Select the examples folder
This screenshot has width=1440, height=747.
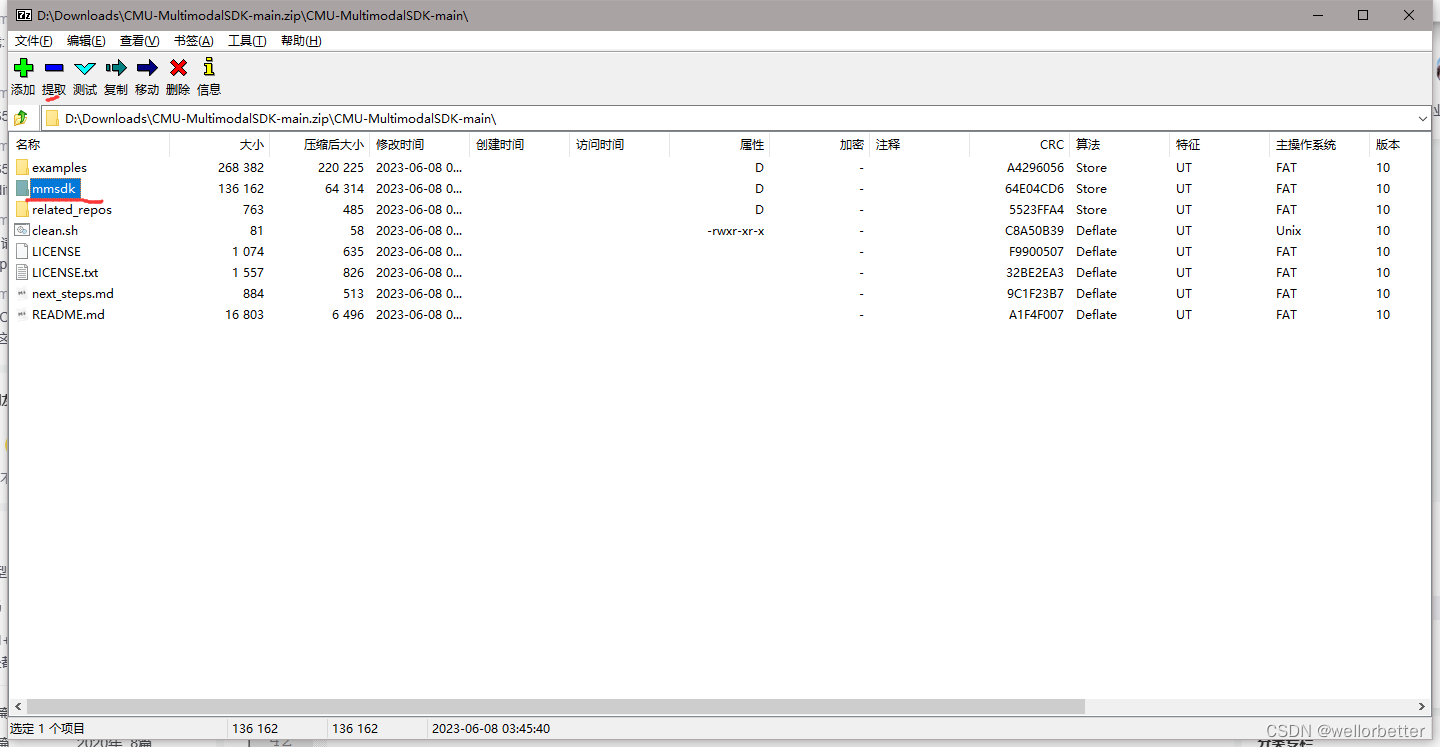tap(59, 167)
